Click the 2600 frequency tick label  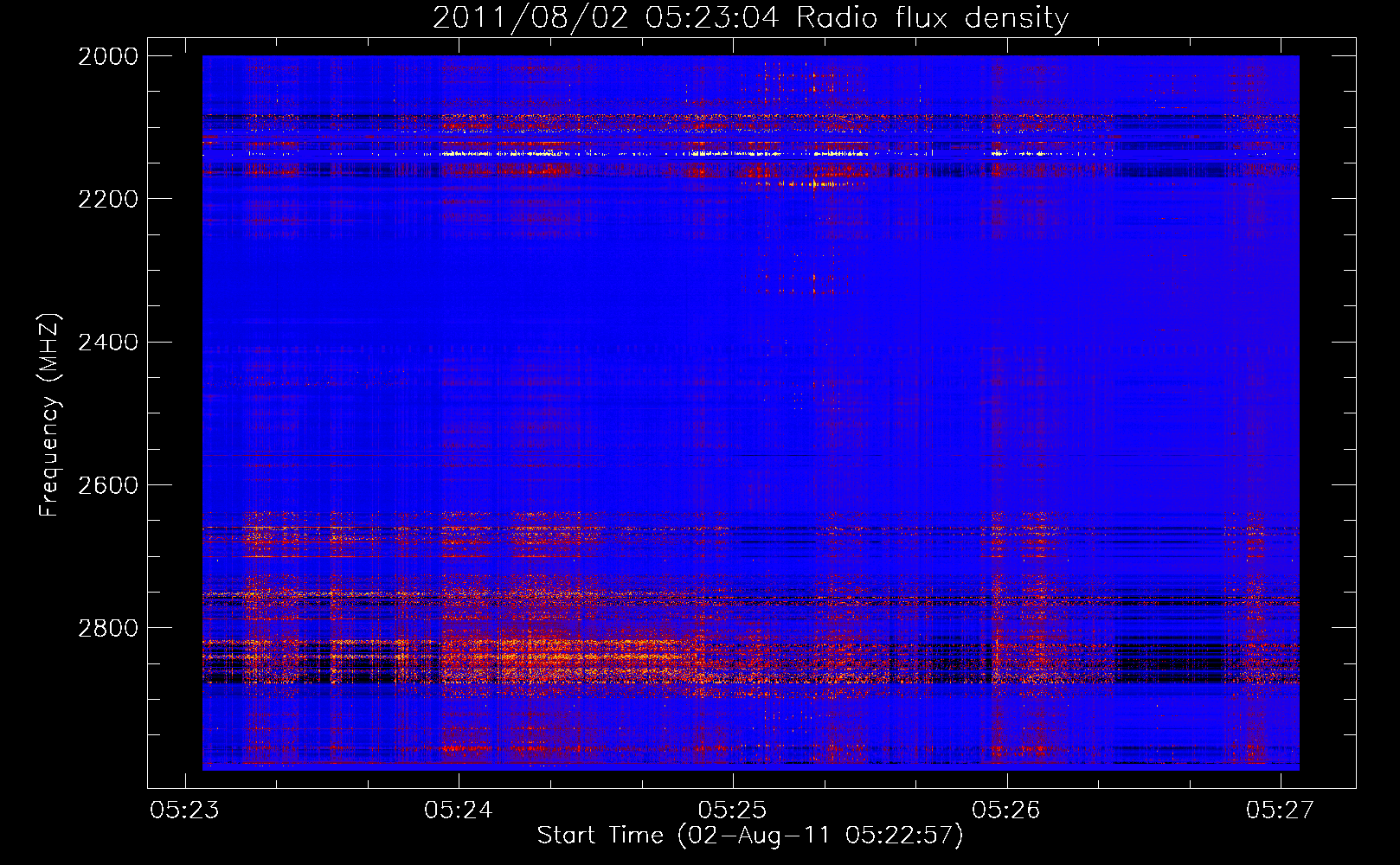(x=108, y=485)
